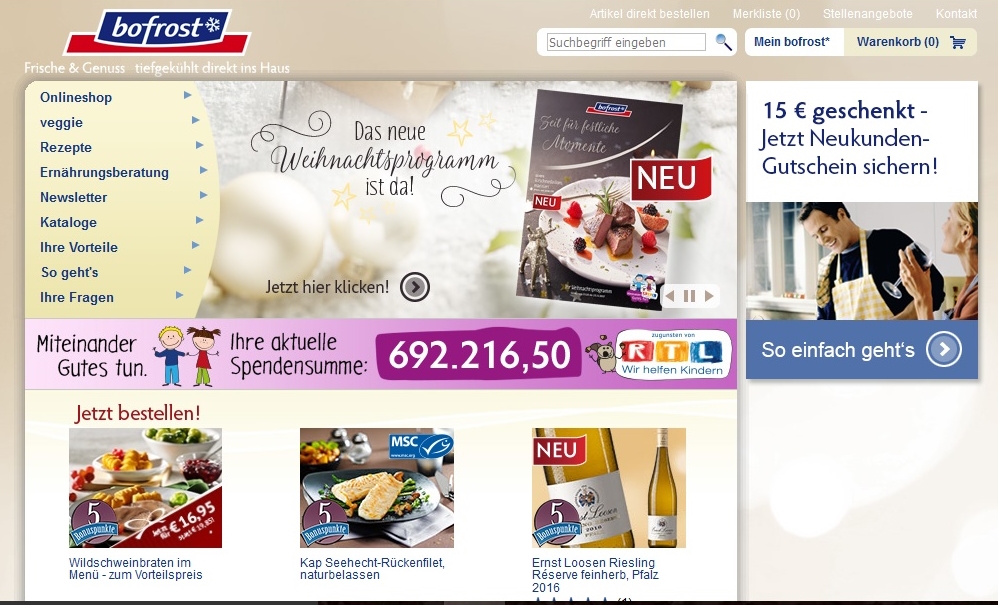Go to Artikel direkt bestellen link
The image size is (998, 605).
(649, 13)
